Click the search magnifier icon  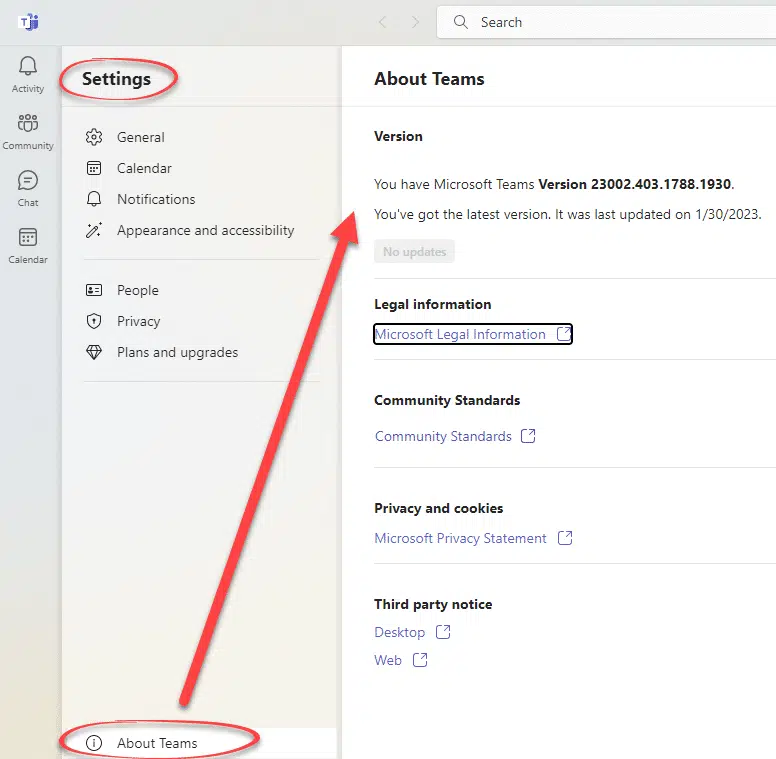(x=460, y=22)
